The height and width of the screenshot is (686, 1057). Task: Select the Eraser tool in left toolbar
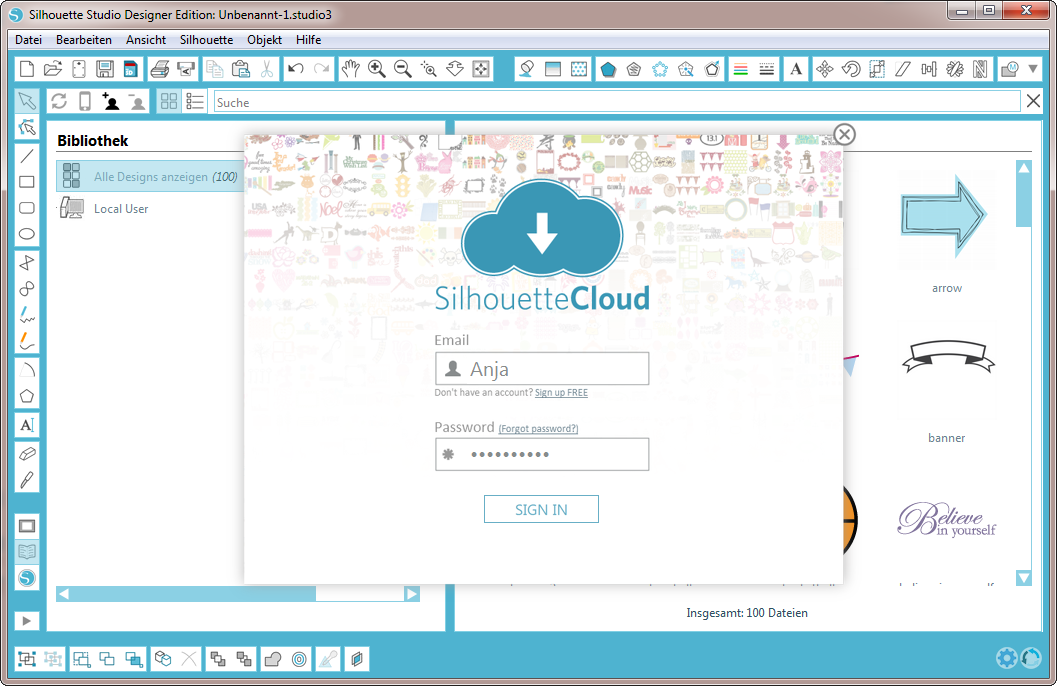[27, 453]
